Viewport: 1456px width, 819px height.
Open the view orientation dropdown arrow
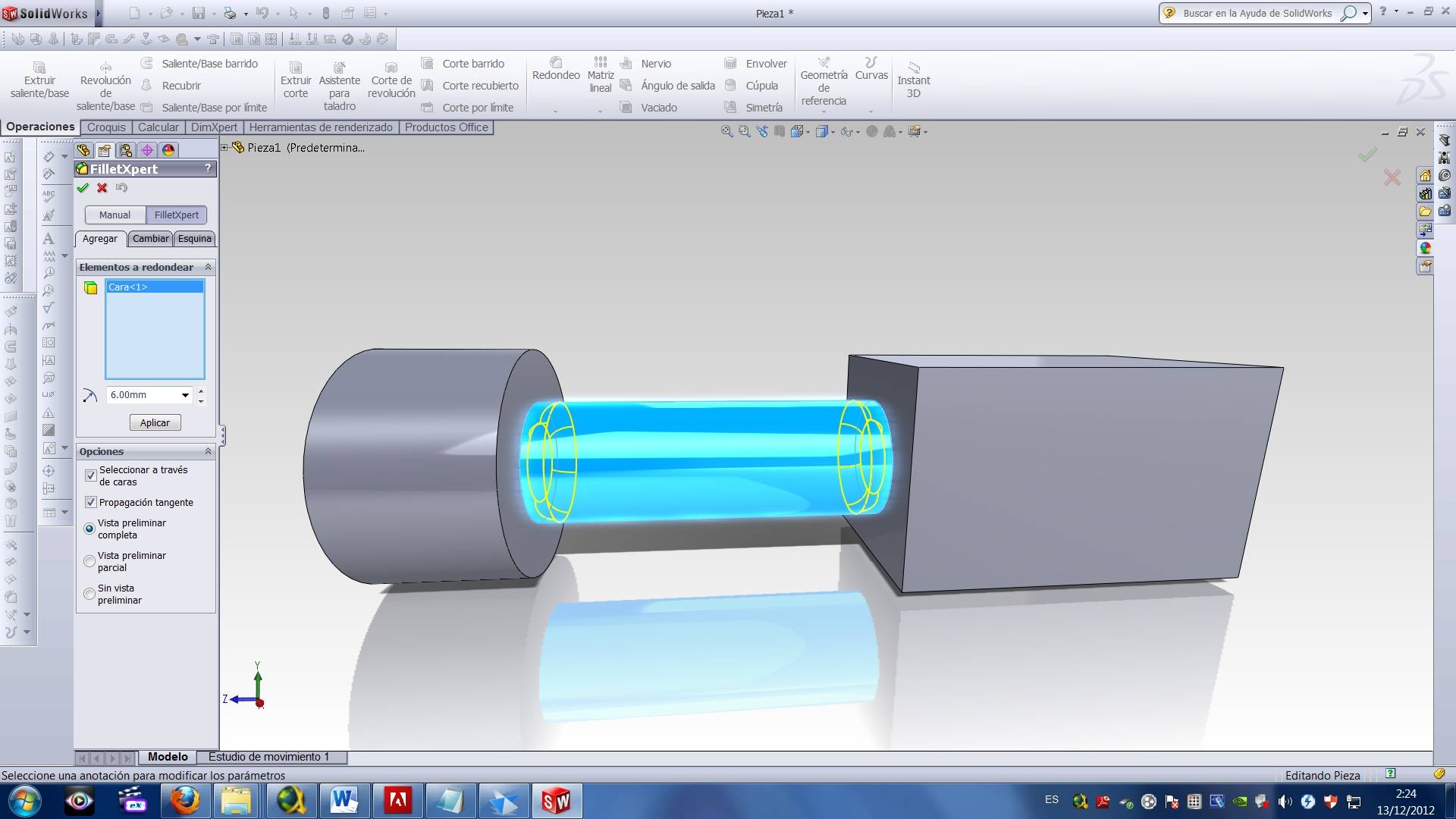(808, 132)
